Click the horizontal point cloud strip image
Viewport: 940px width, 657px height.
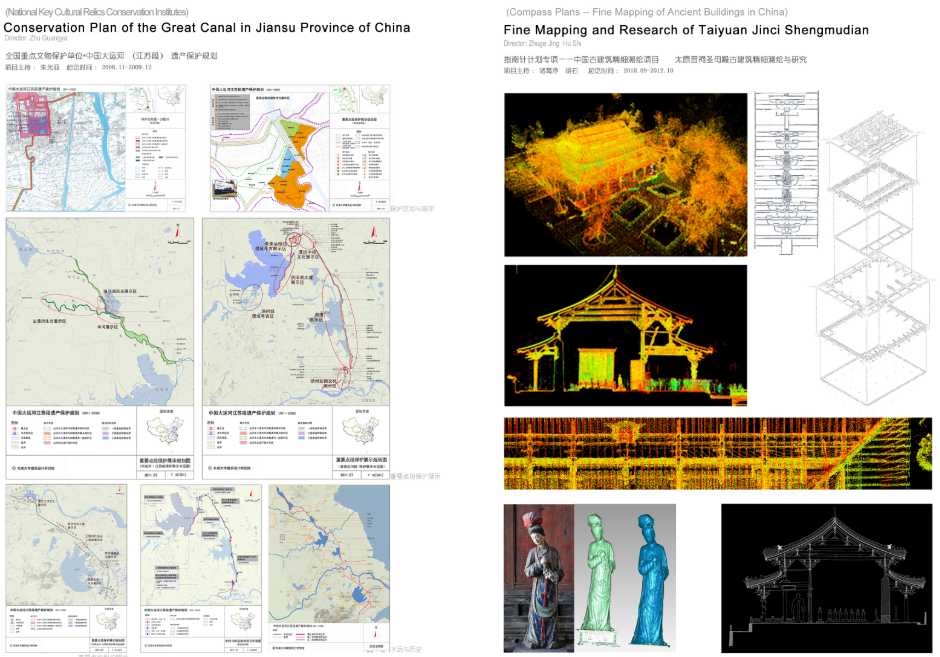(718, 453)
